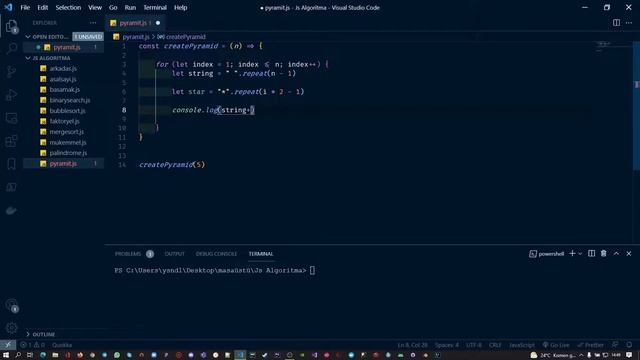This screenshot has height=360, width=640.
Task: Create a new terminal with plus icon
Action: tap(572, 253)
